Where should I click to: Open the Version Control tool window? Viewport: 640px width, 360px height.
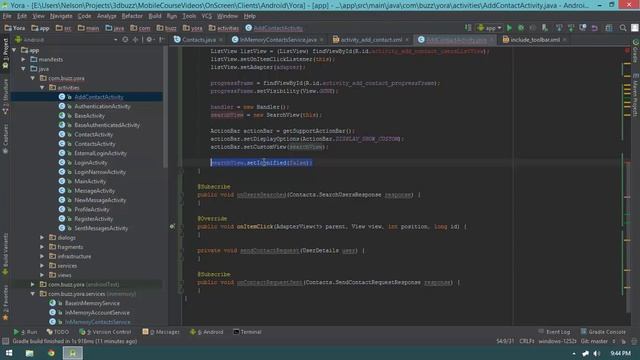point(105,332)
